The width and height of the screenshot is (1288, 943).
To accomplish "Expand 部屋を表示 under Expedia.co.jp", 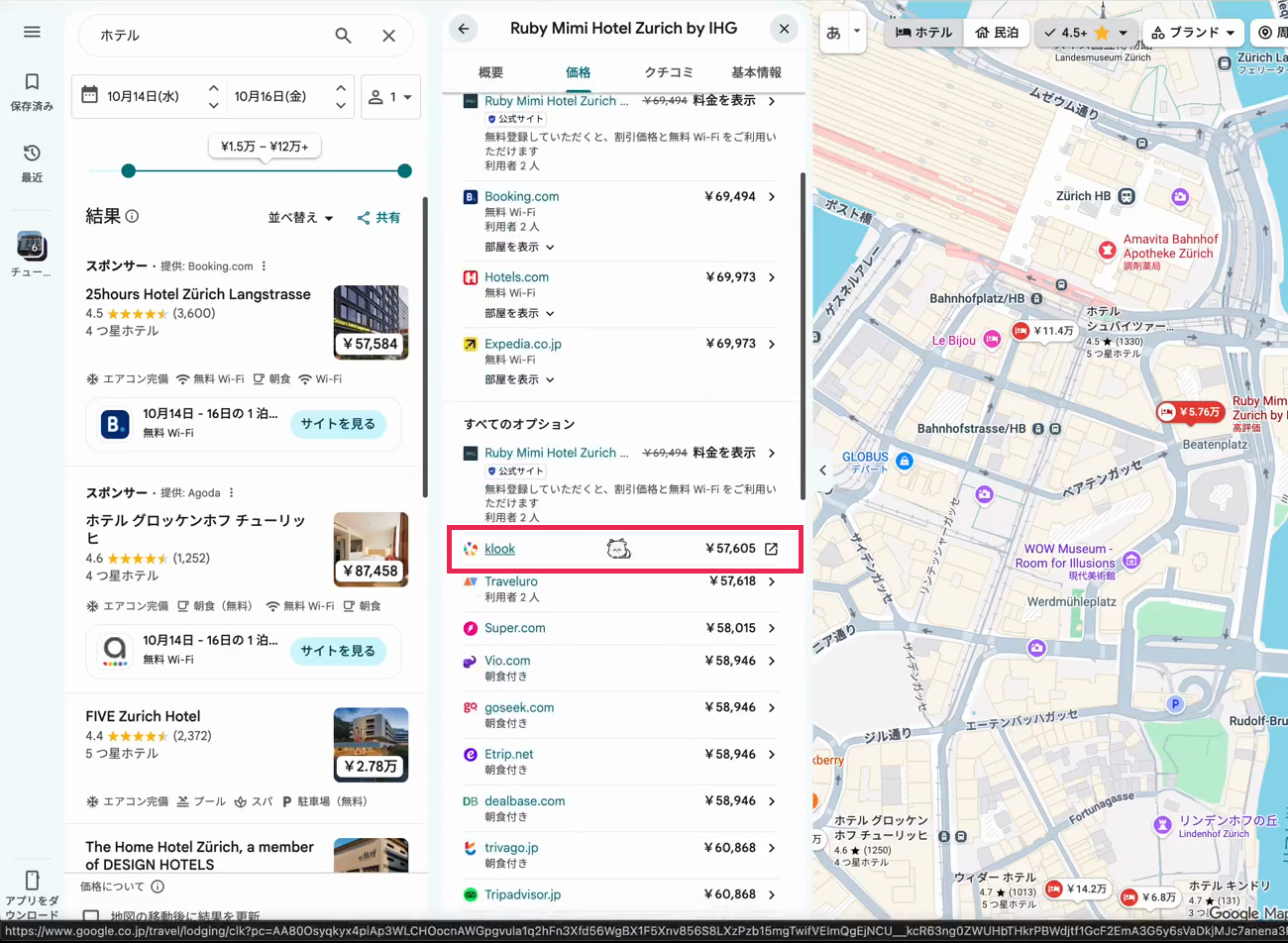I will [519, 379].
